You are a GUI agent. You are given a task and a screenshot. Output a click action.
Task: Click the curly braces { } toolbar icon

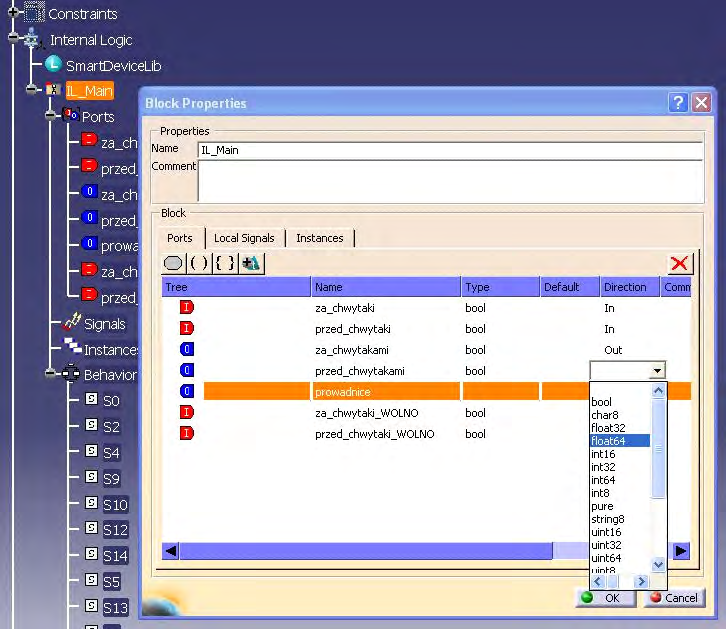225,263
